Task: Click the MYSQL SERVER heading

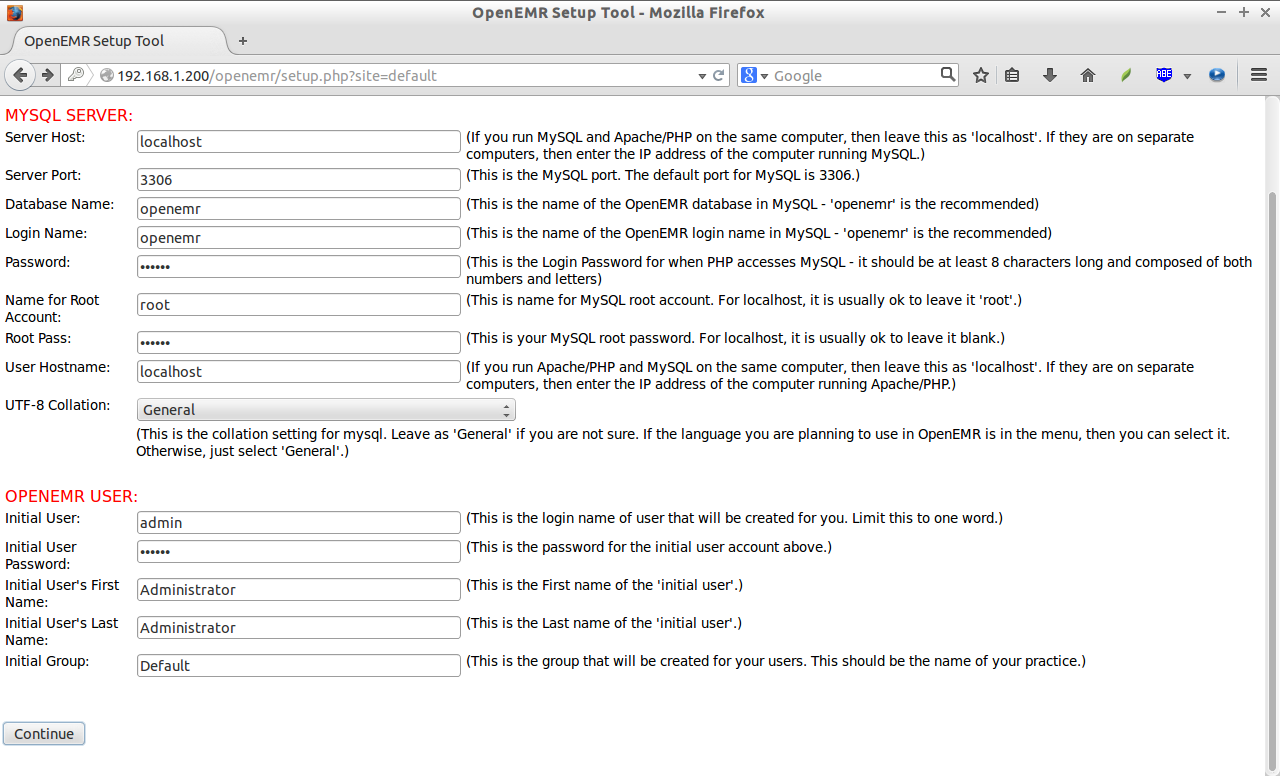Action: [x=69, y=116]
